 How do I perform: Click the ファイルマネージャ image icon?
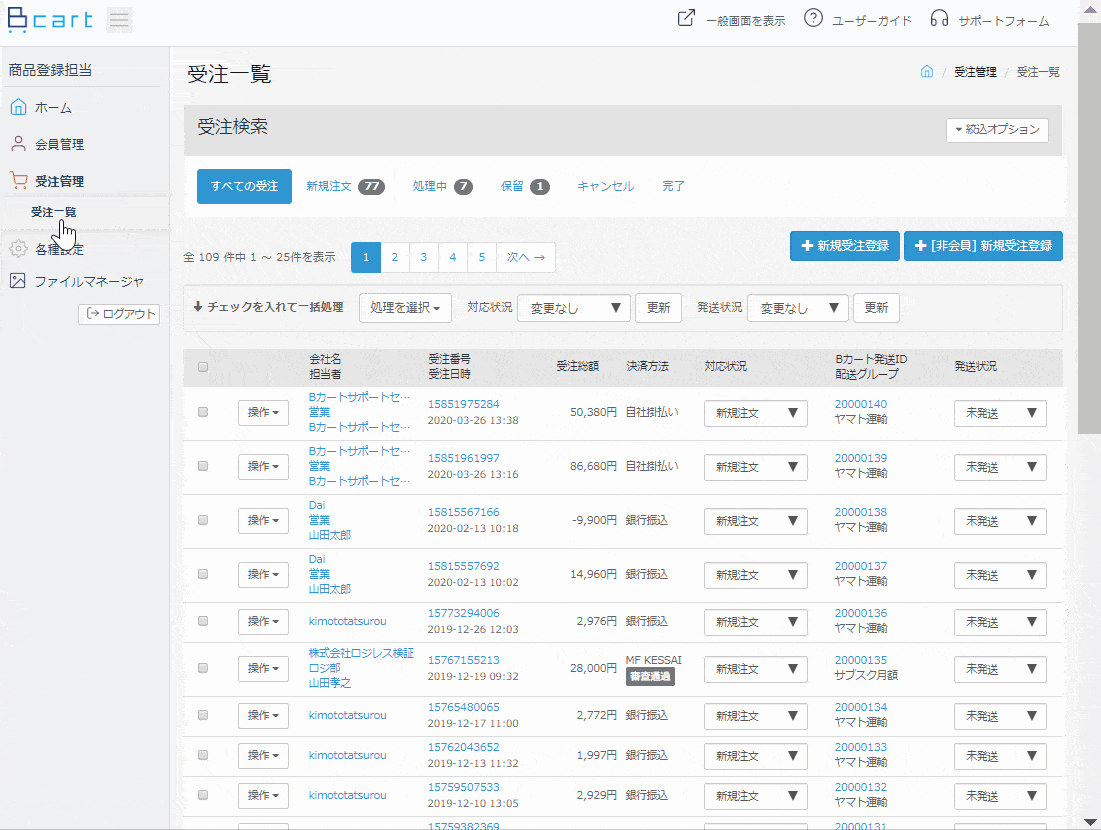[18, 281]
